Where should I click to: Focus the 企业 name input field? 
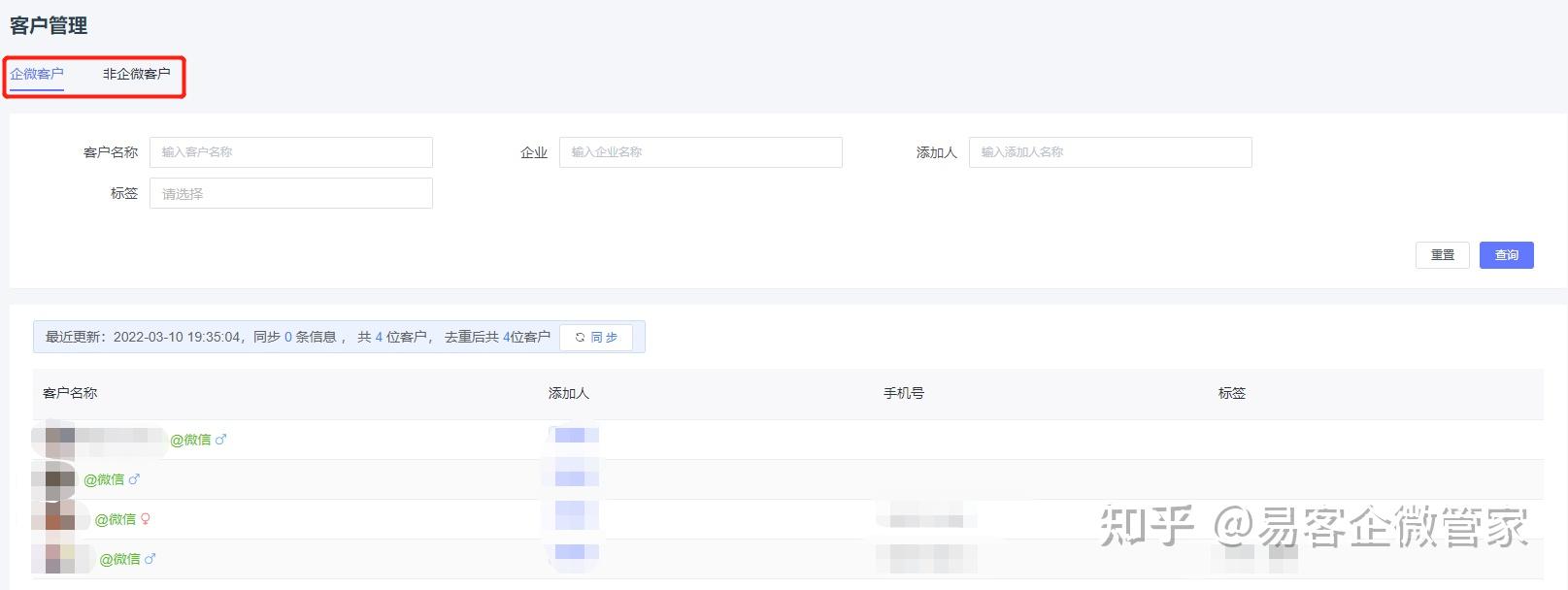point(700,152)
